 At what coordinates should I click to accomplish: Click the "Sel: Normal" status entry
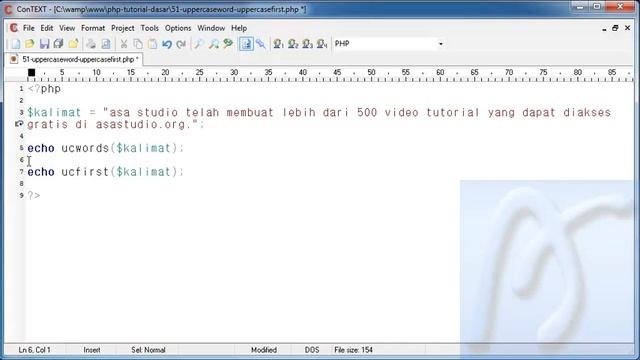coord(148,350)
